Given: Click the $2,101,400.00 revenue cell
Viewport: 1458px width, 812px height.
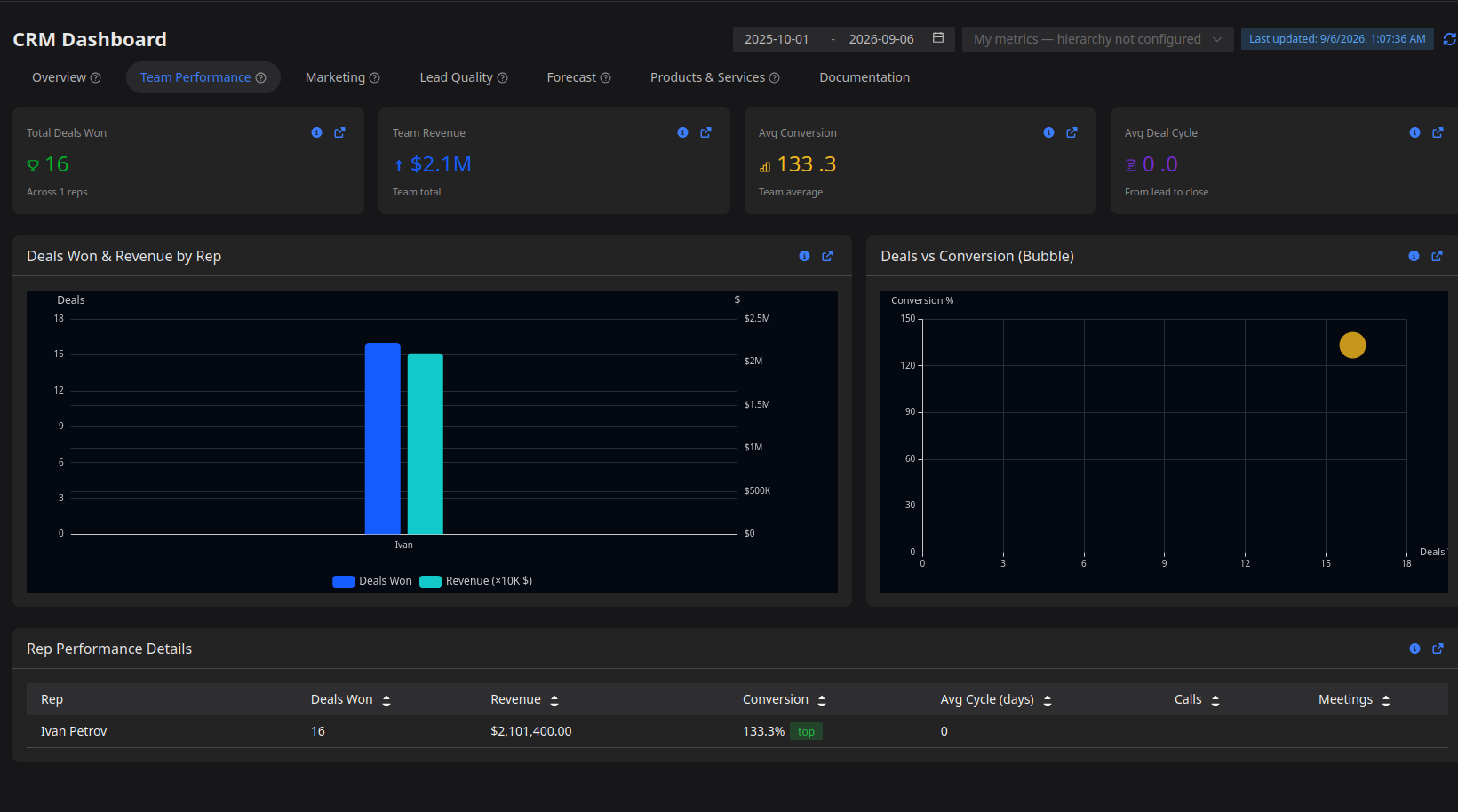Looking at the screenshot, I should click(x=531, y=731).
